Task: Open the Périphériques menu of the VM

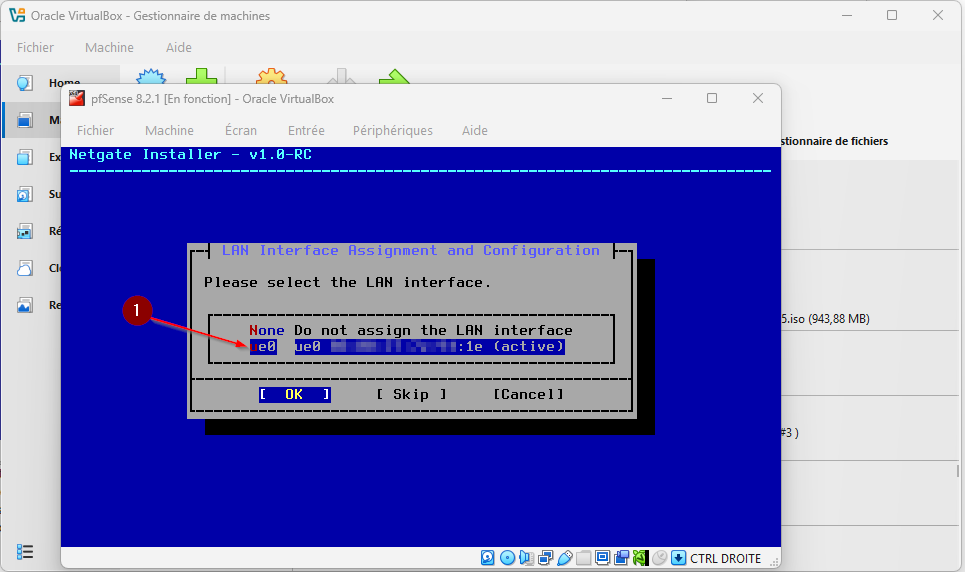Action: point(392,130)
